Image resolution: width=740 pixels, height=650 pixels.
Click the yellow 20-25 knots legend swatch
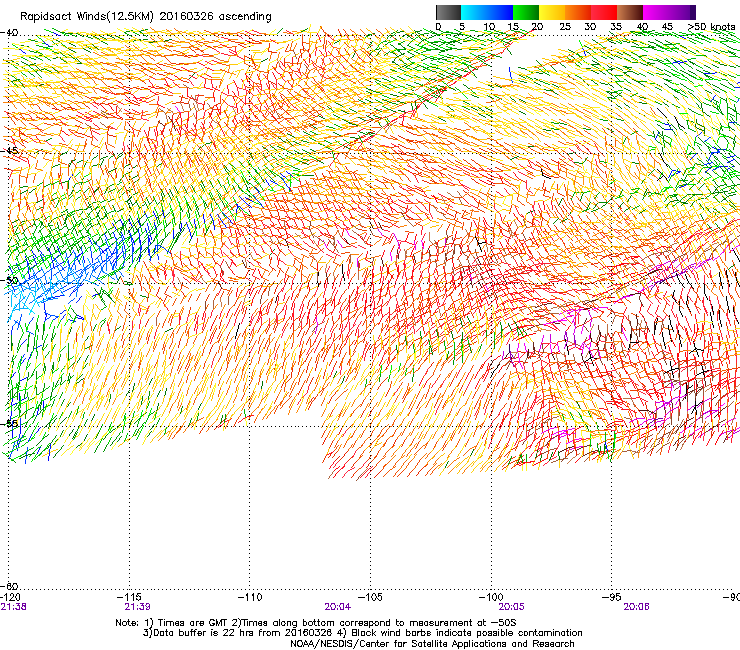(x=552, y=12)
